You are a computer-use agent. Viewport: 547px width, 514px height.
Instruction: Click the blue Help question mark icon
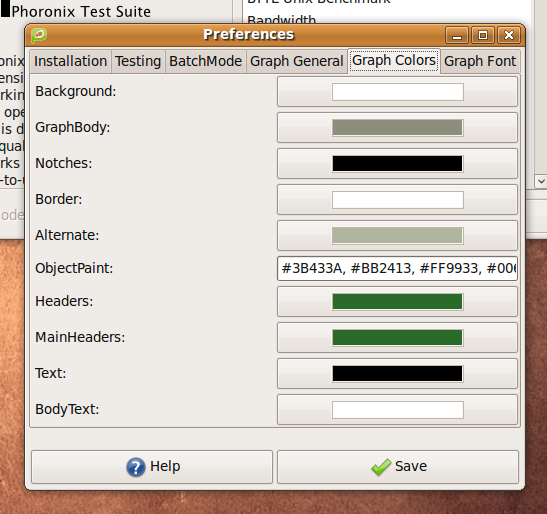click(x=136, y=467)
